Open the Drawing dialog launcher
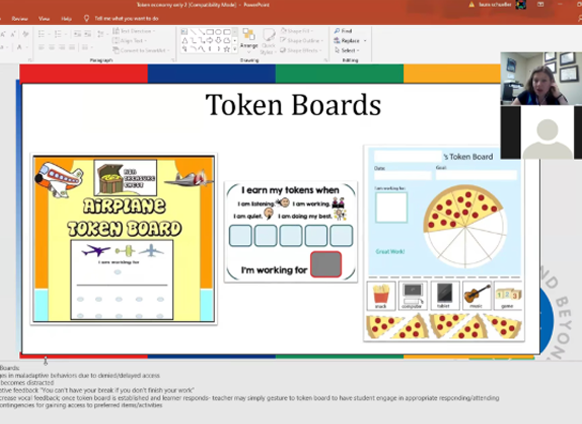Screen dimensions: 582x424 [326, 59]
